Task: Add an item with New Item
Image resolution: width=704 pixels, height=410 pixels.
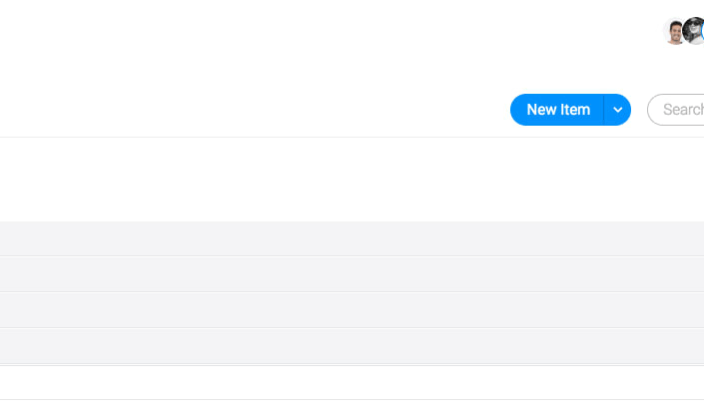Action: (x=557, y=110)
